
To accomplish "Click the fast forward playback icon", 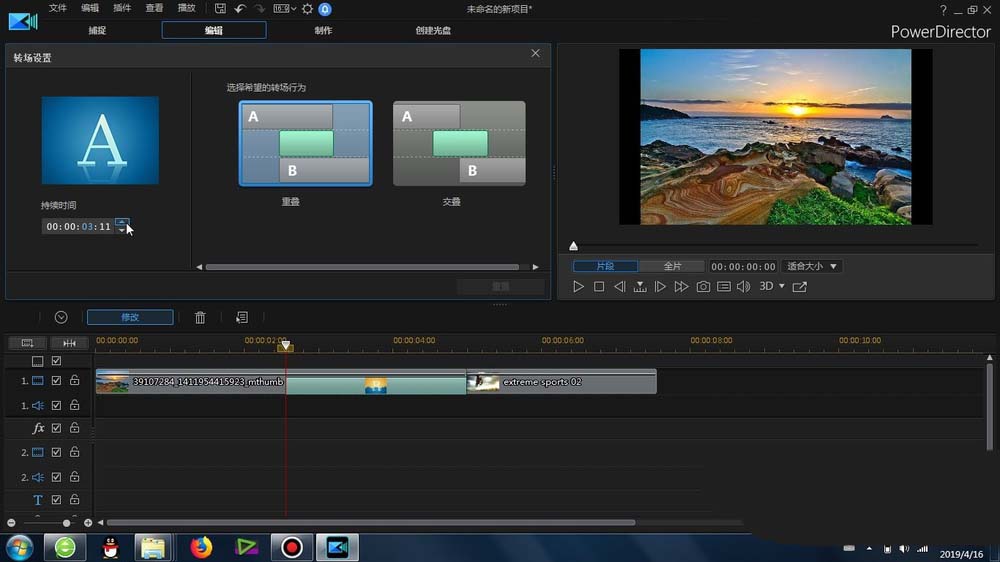I will point(681,287).
